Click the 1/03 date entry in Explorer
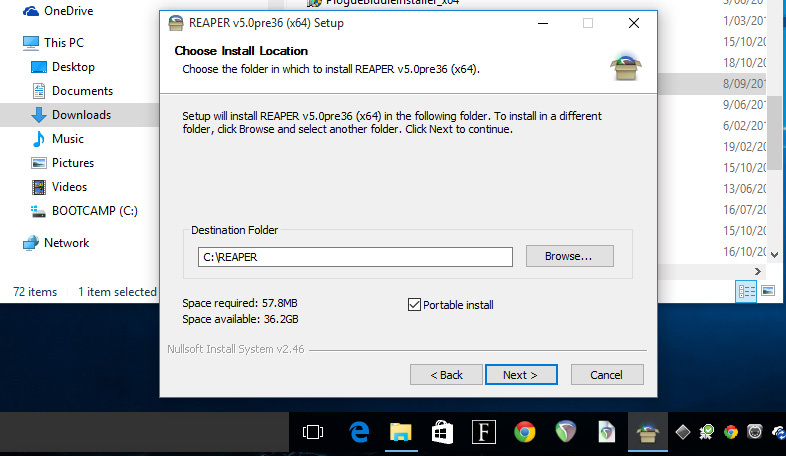The height and width of the screenshot is (456, 786). tap(744, 21)
